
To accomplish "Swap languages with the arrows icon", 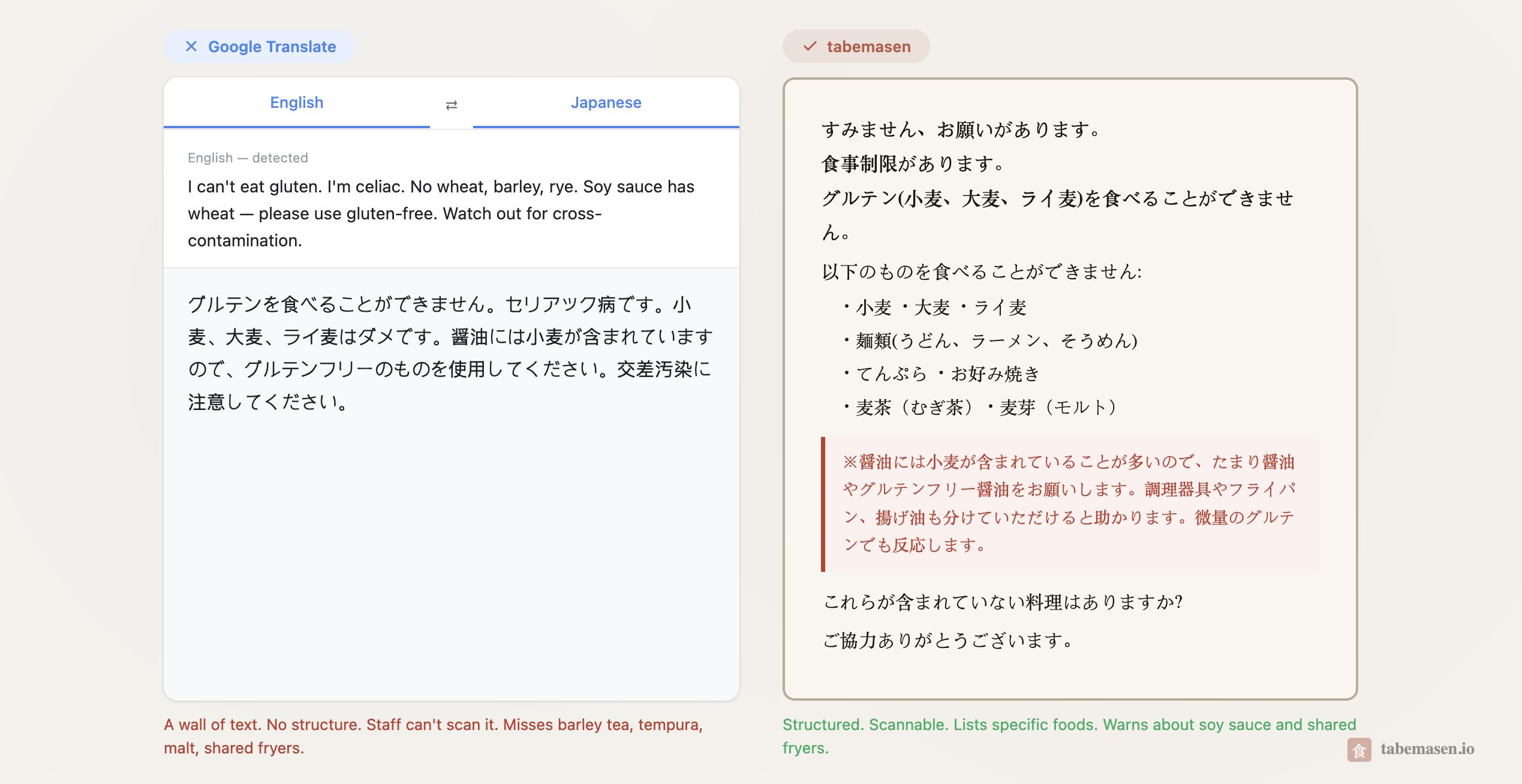I will pyautogui.click(x=452, y=105).
